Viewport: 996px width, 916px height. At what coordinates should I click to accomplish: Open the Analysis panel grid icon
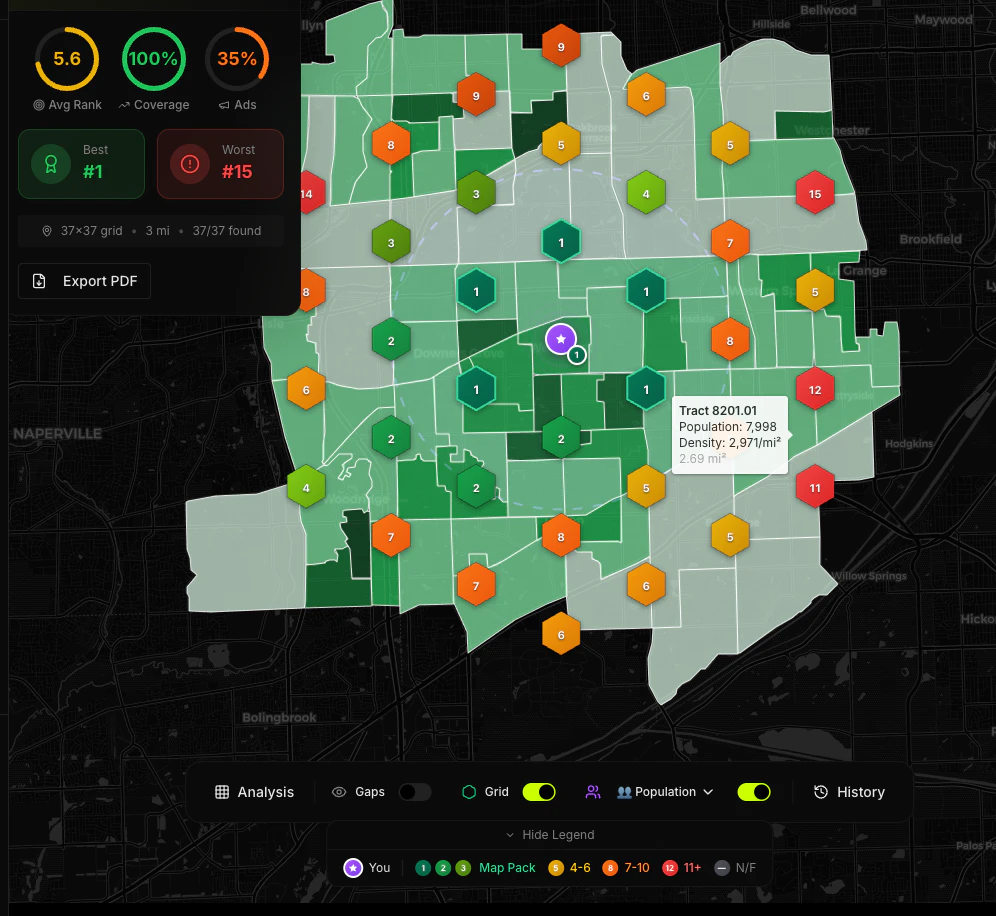[x=222, y=792]
